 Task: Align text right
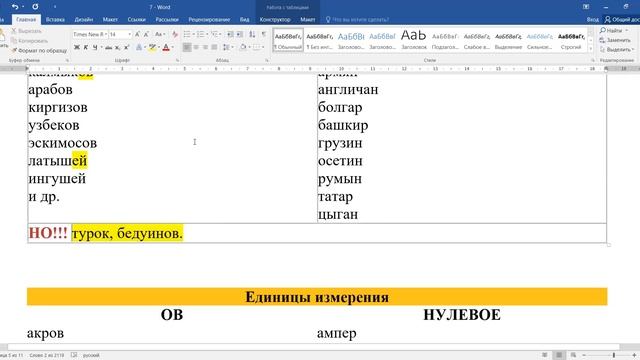[x=205, y=48]
